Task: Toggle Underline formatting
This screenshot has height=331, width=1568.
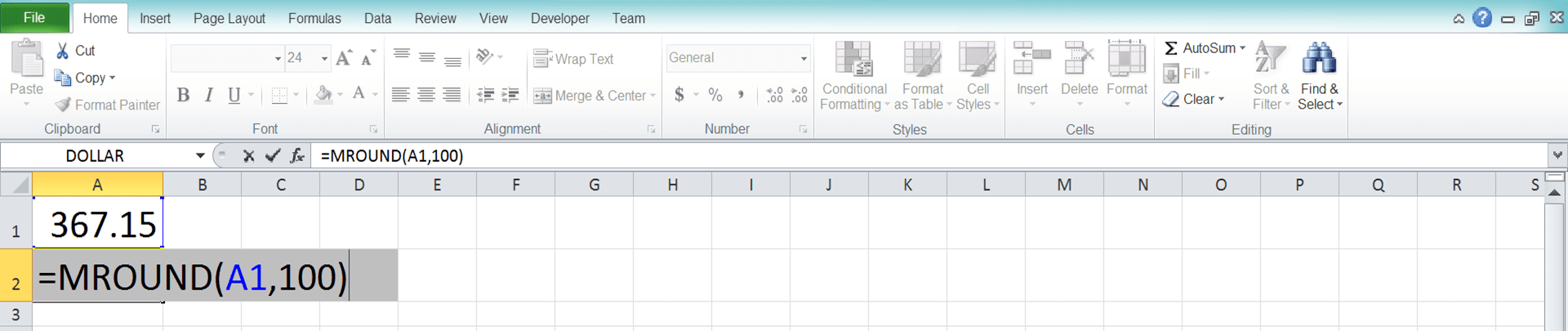Action: tap(234, 95)
